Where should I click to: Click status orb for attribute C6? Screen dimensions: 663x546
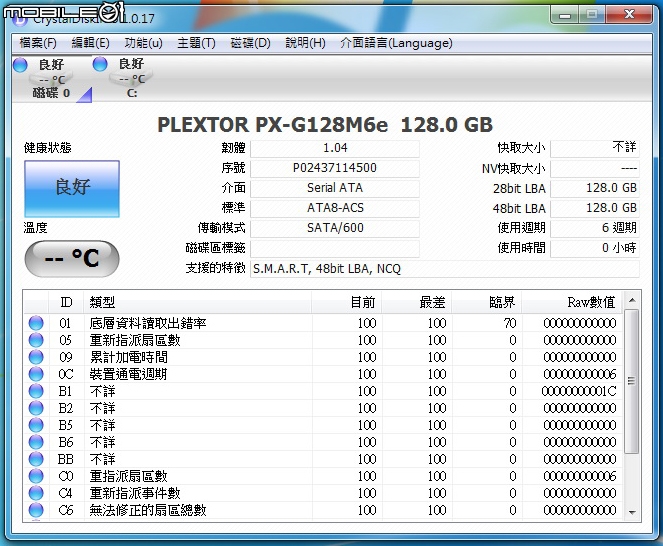point(36,510)
